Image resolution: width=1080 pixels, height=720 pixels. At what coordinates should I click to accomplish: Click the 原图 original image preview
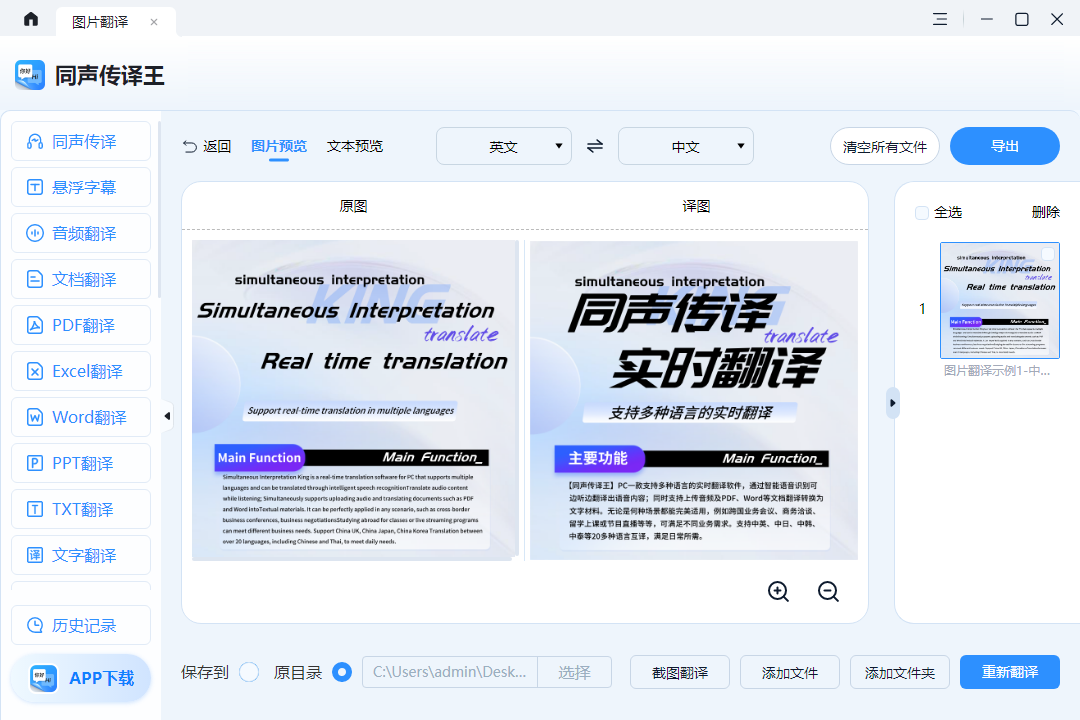click(355, 400)
